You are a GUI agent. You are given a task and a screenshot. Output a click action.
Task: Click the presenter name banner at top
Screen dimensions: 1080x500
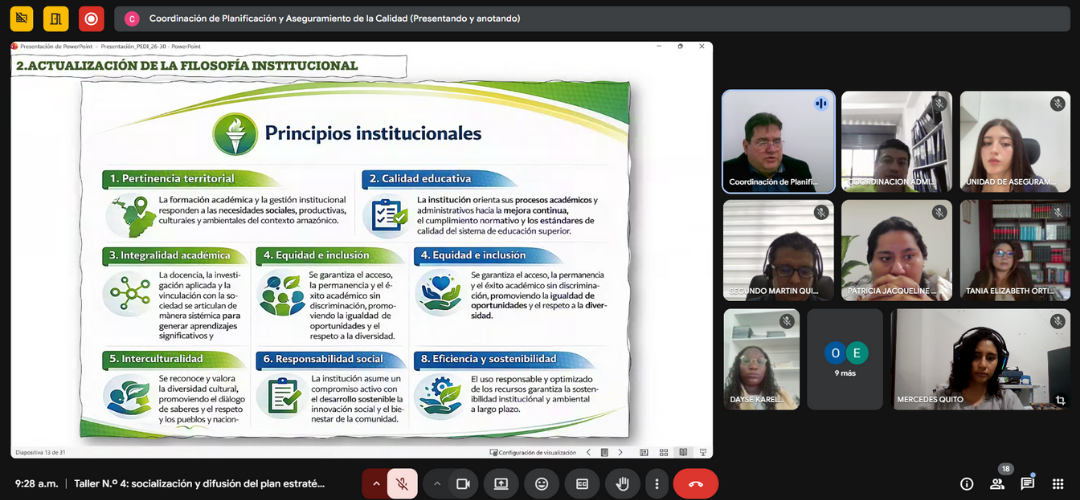tap(334, 18)
